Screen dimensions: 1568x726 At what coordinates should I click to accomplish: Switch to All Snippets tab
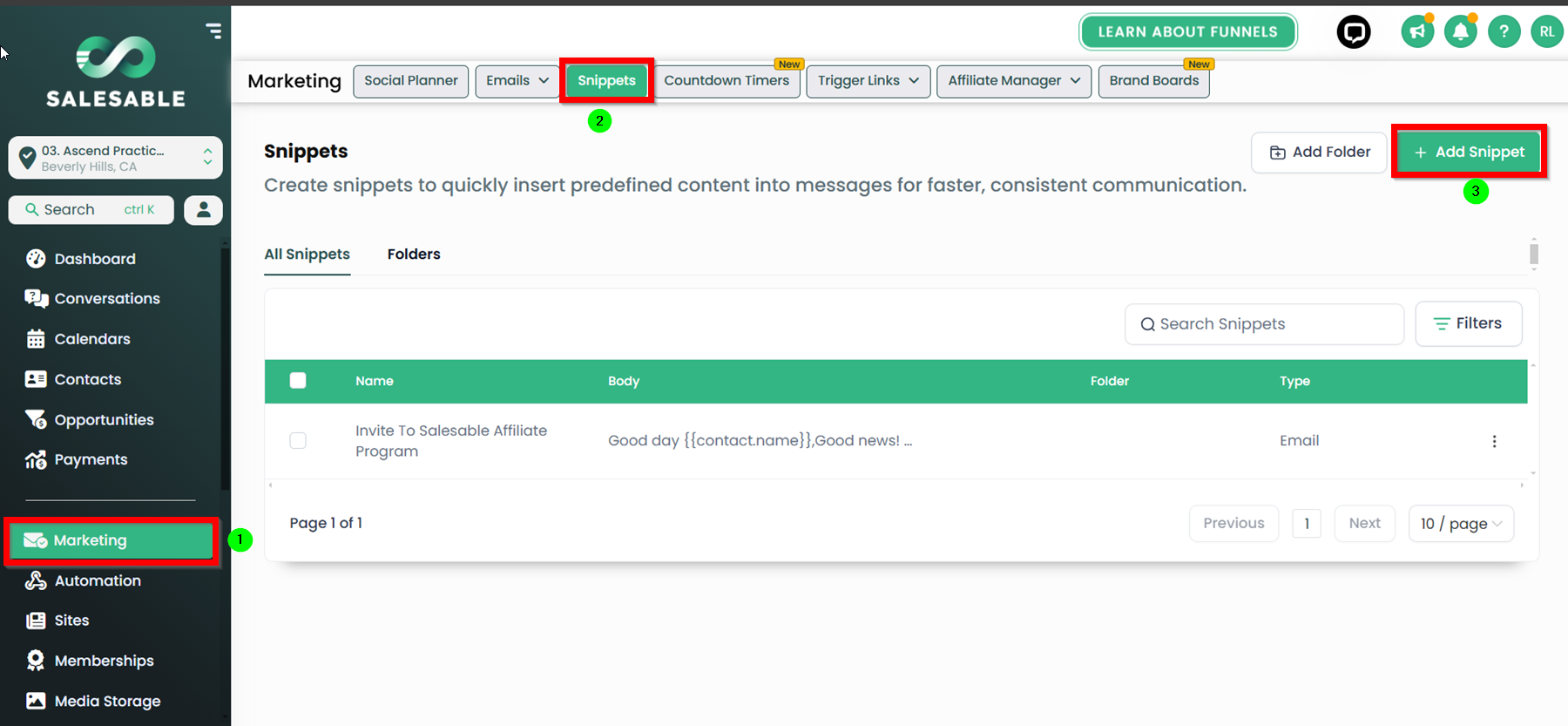click(308, 254)
